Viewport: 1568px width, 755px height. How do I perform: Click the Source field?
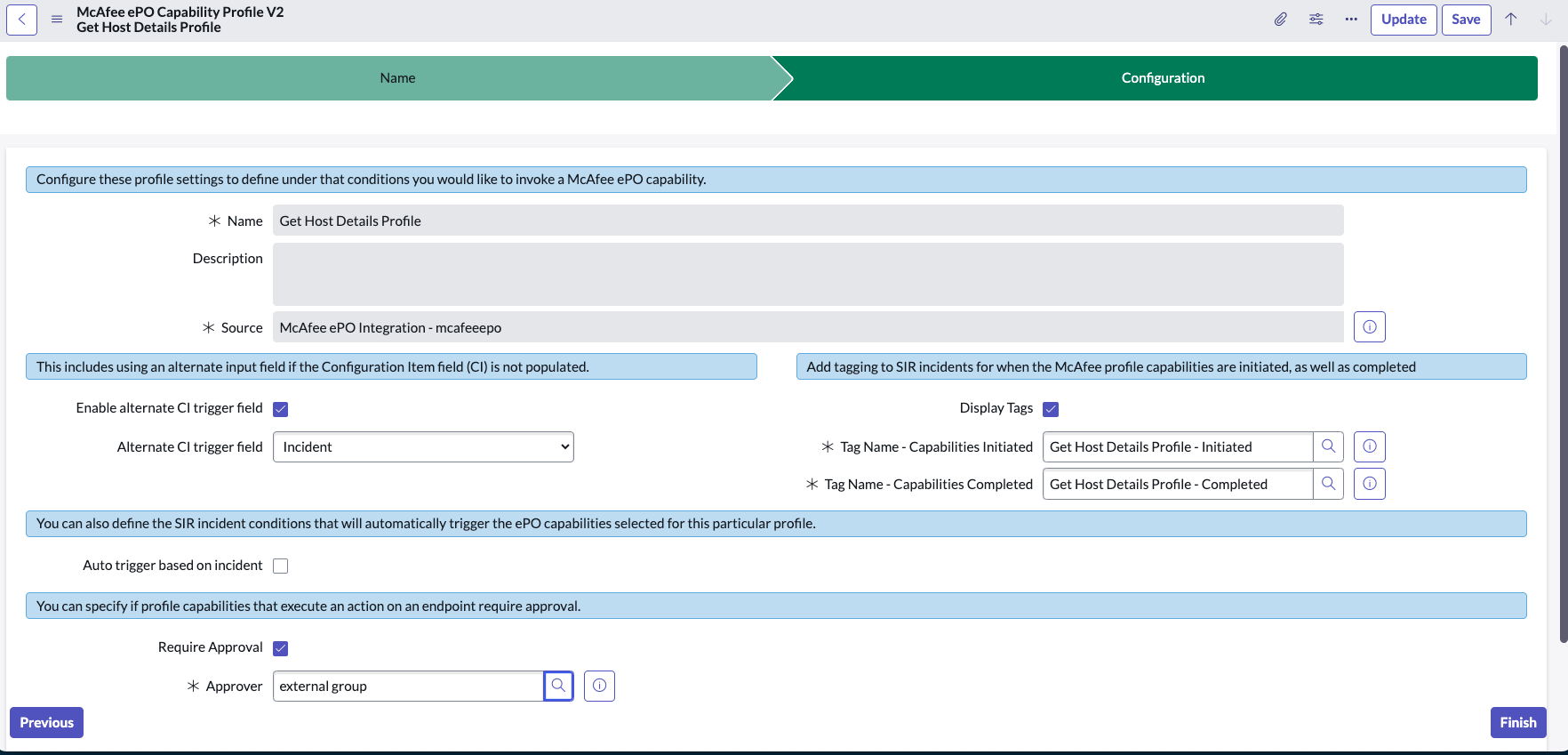coord(808,327)
